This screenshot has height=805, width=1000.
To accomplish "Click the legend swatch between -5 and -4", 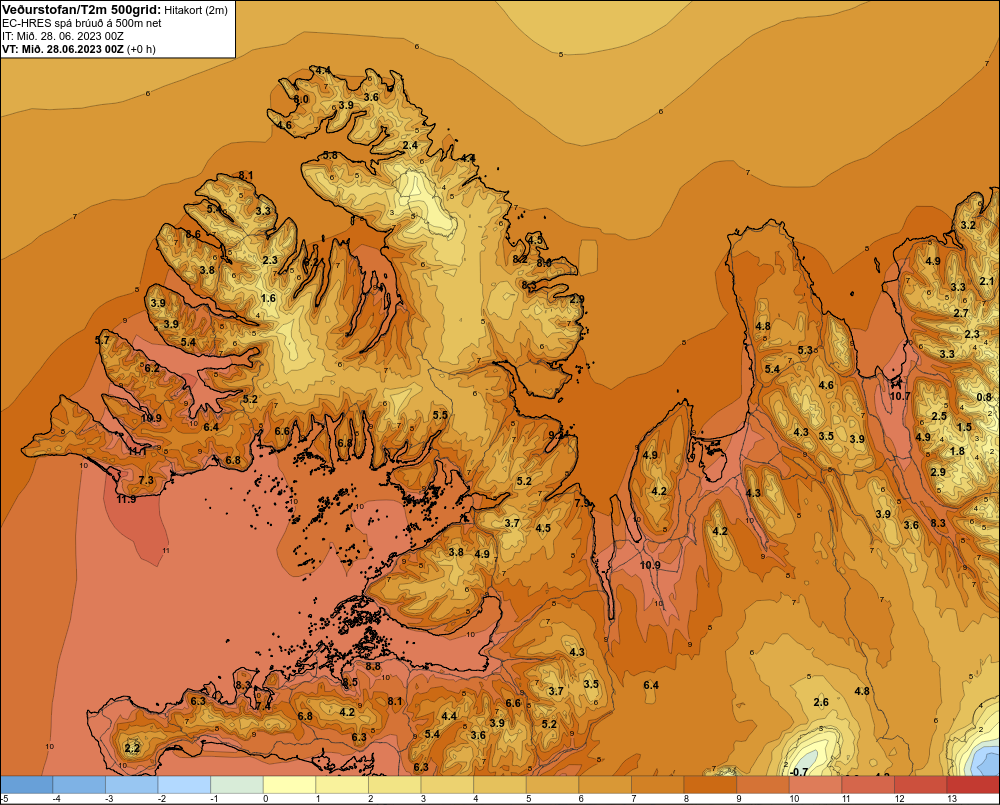I will (x=27, y=784).
